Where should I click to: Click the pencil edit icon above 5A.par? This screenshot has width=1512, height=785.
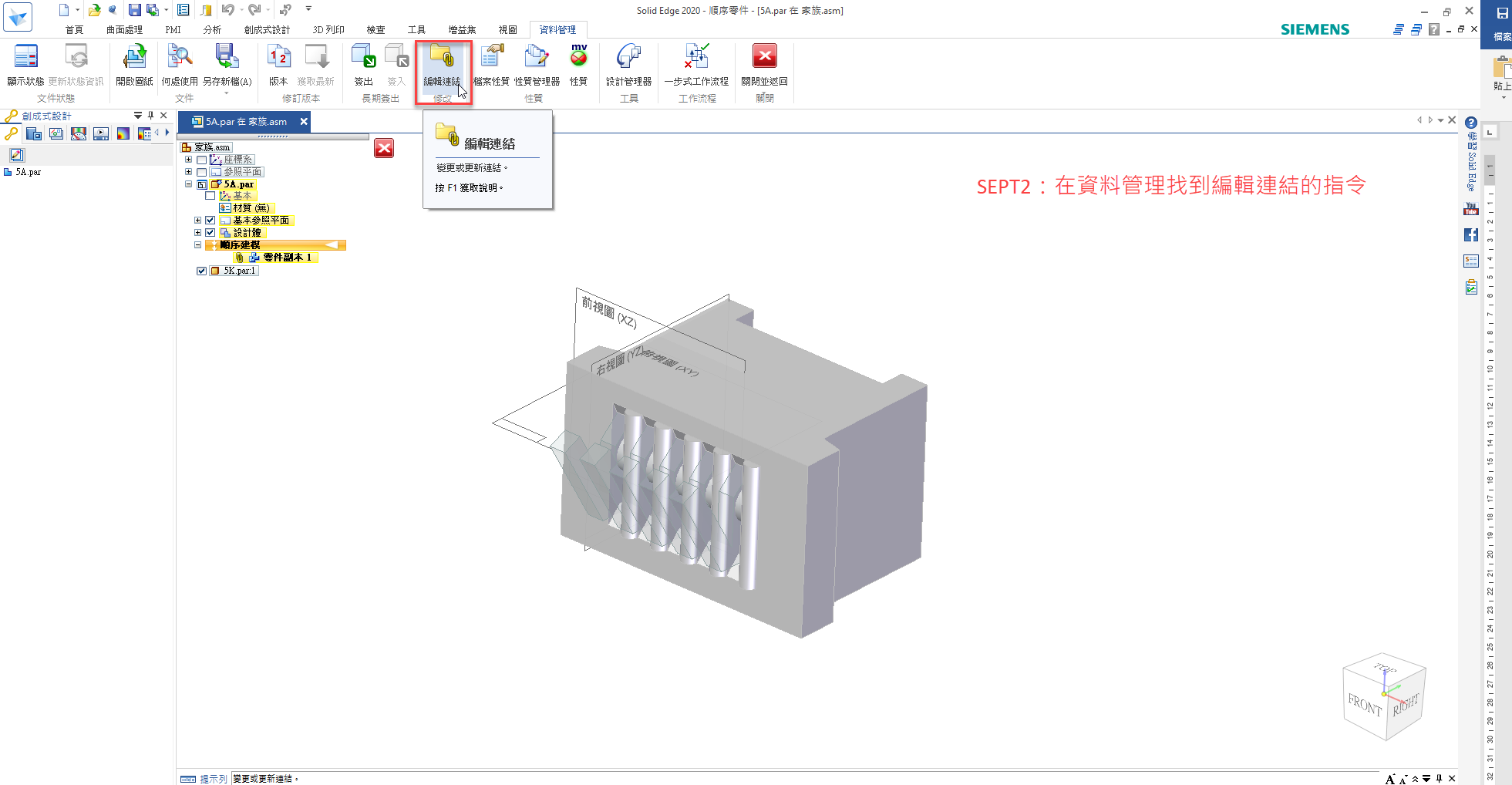(17, 155)
